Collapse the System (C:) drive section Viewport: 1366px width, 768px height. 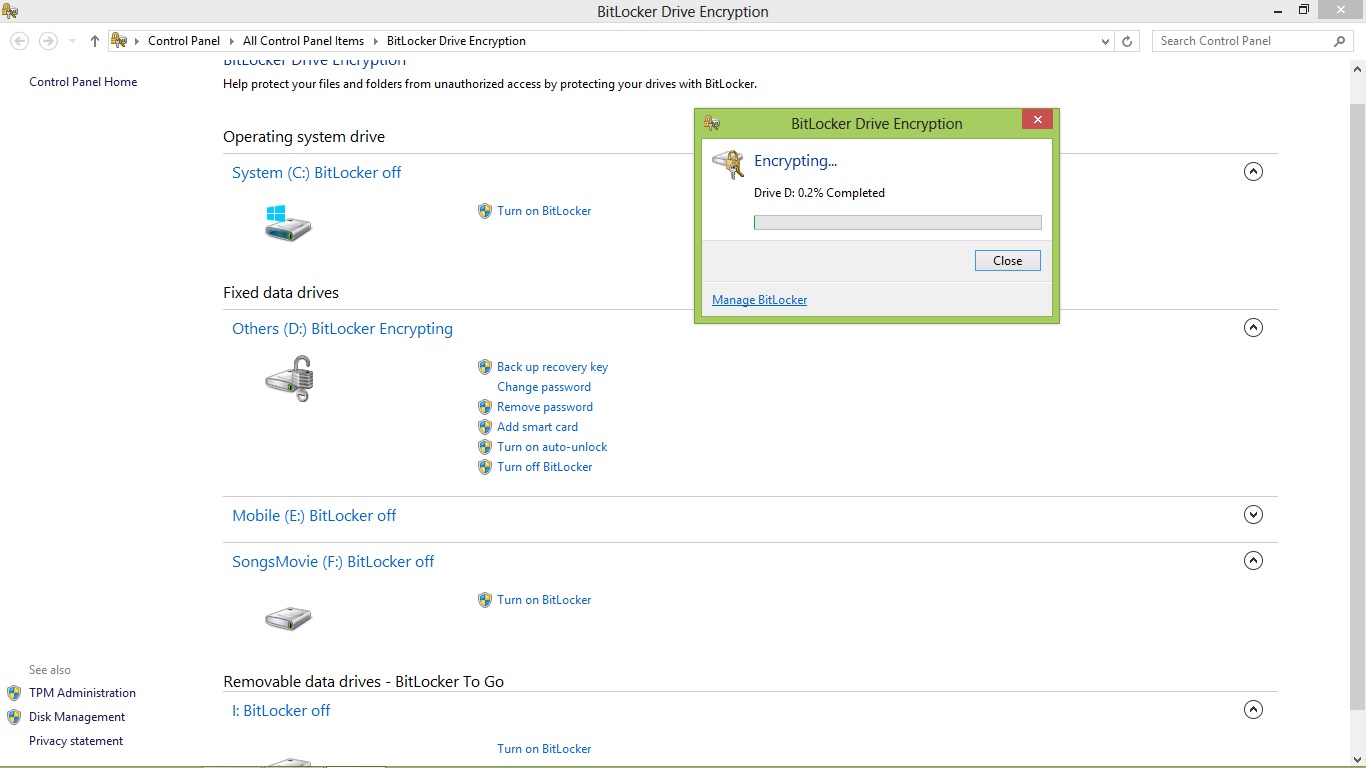click(1253, 172)
